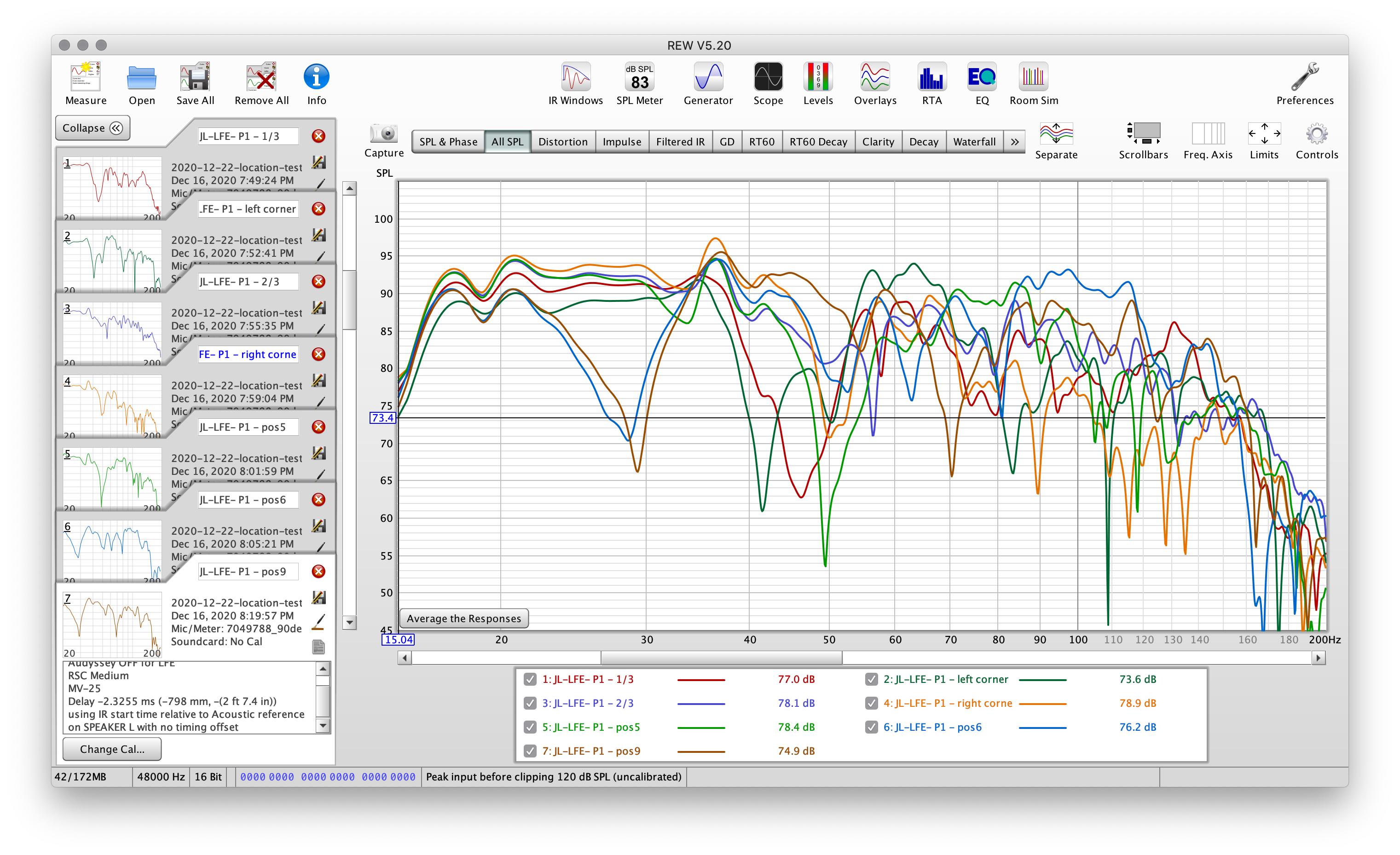Change trace colour icon for pos9 measurement
Viewport: 1400px width, 855px height.
pyautogui.click(x=319, y=623)
